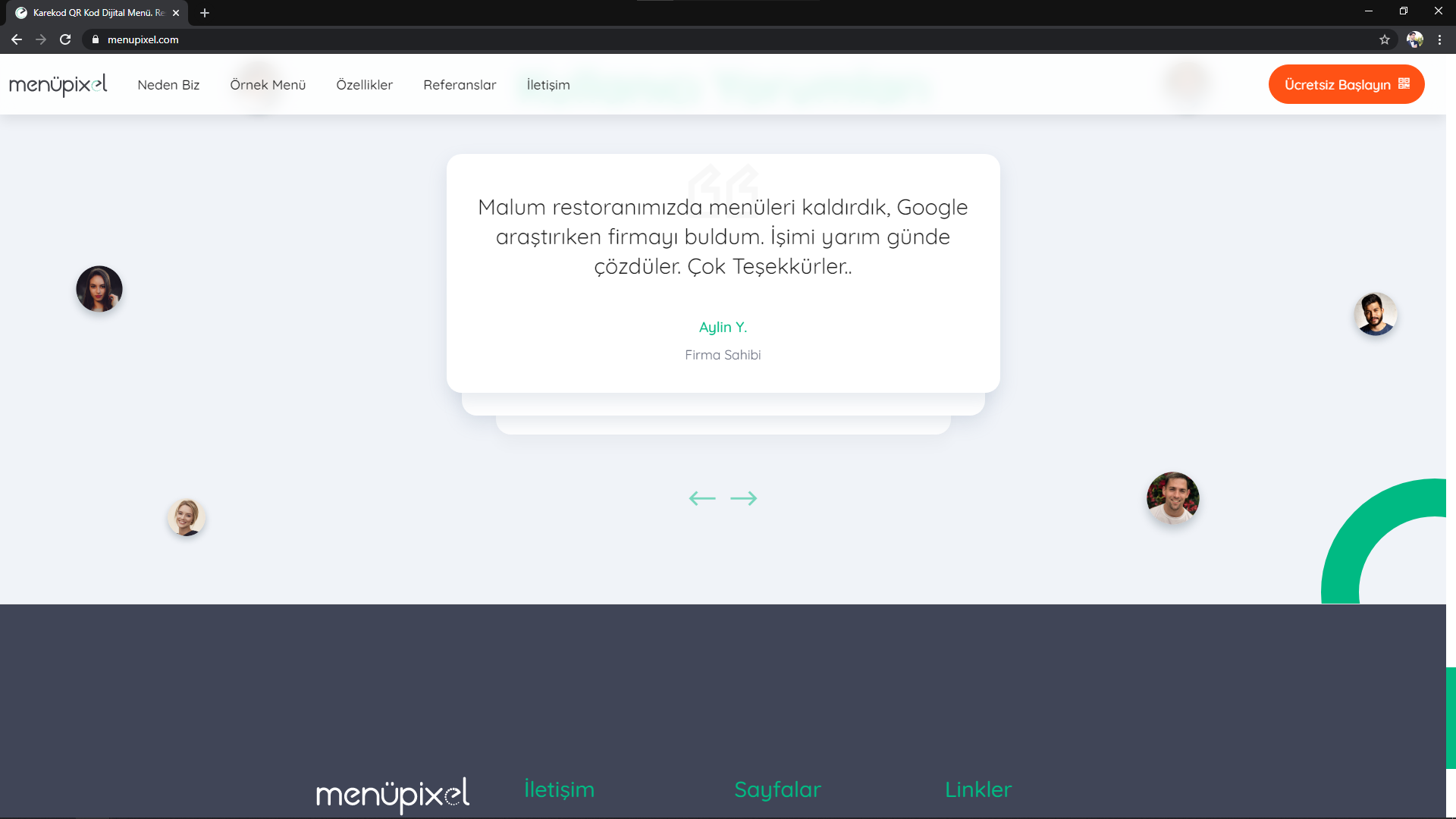Click the menüpixel logo in header
Screen dimensions: 1456x819
click(x=58, y=84)
